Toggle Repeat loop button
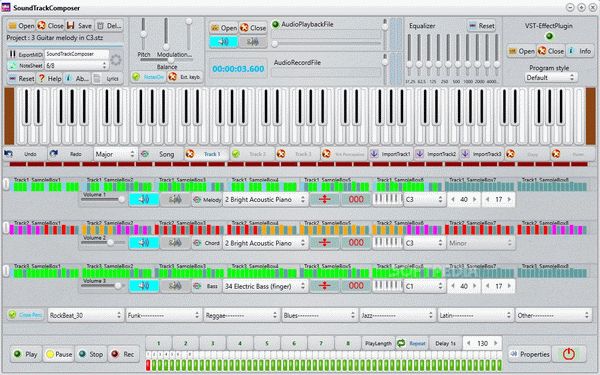 (412, 343)
